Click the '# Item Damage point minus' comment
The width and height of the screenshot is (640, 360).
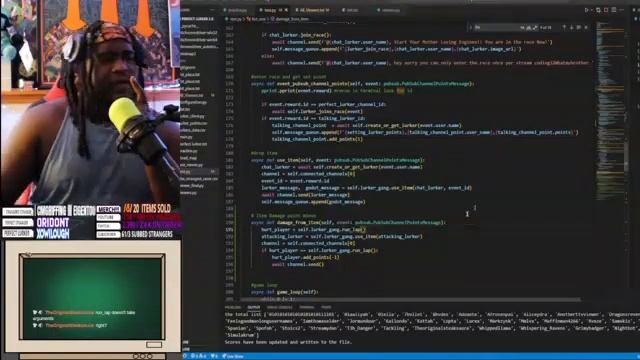[x=283, y=216]
